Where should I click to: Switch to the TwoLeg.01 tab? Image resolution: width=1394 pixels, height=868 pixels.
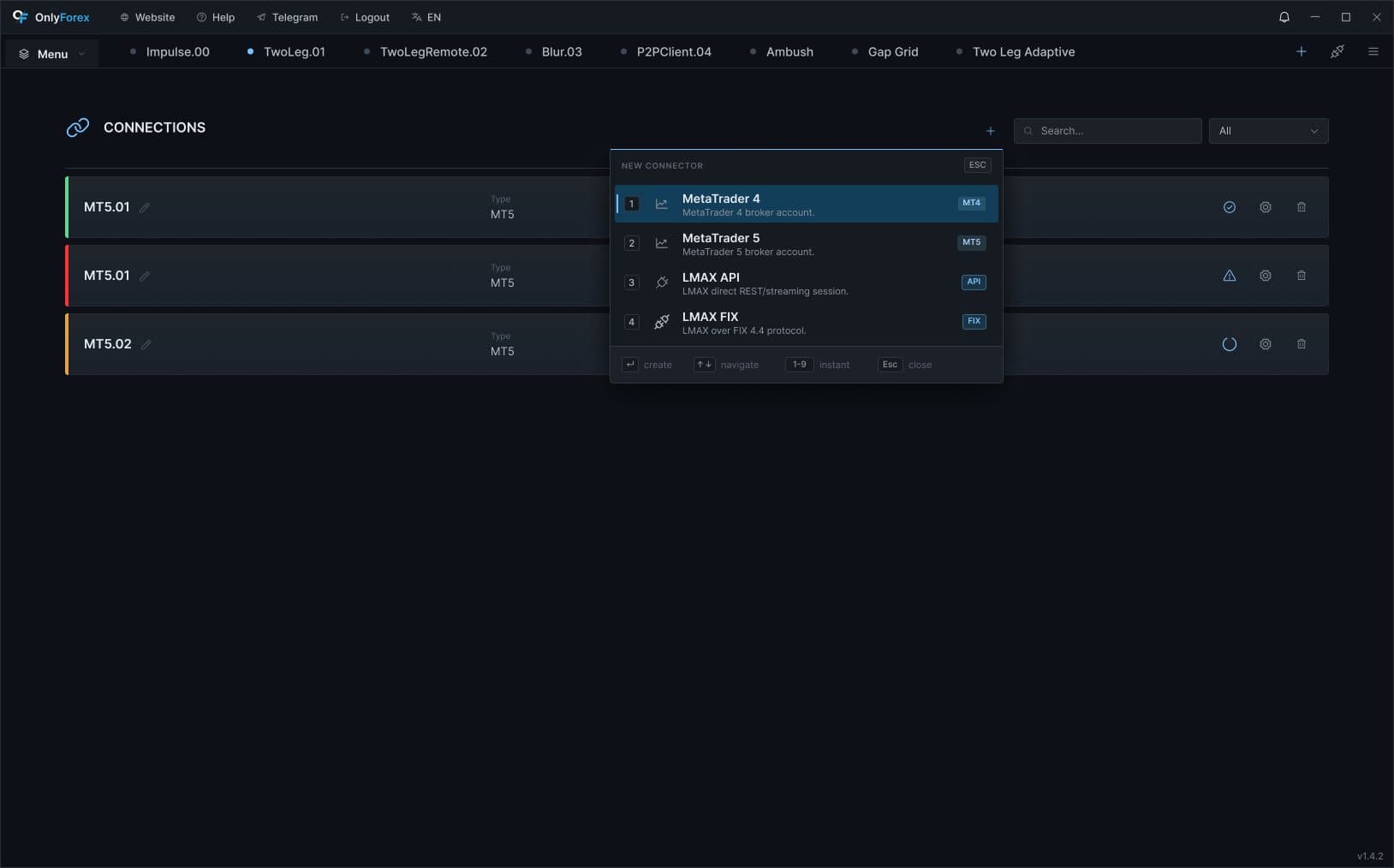click(286, 51)
